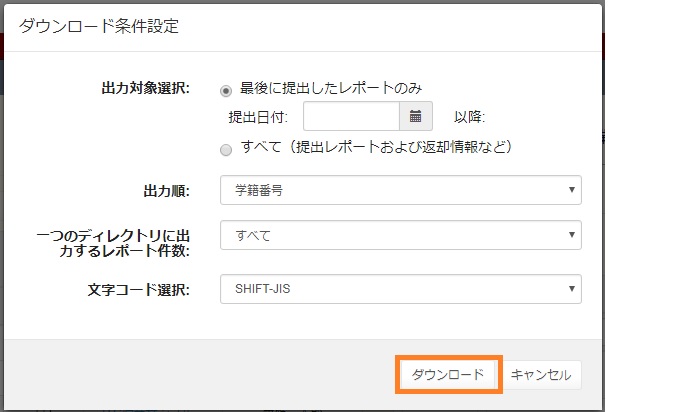
Task: Click the dimmed page area outside the dialog
Action: [x=650, y=250]
